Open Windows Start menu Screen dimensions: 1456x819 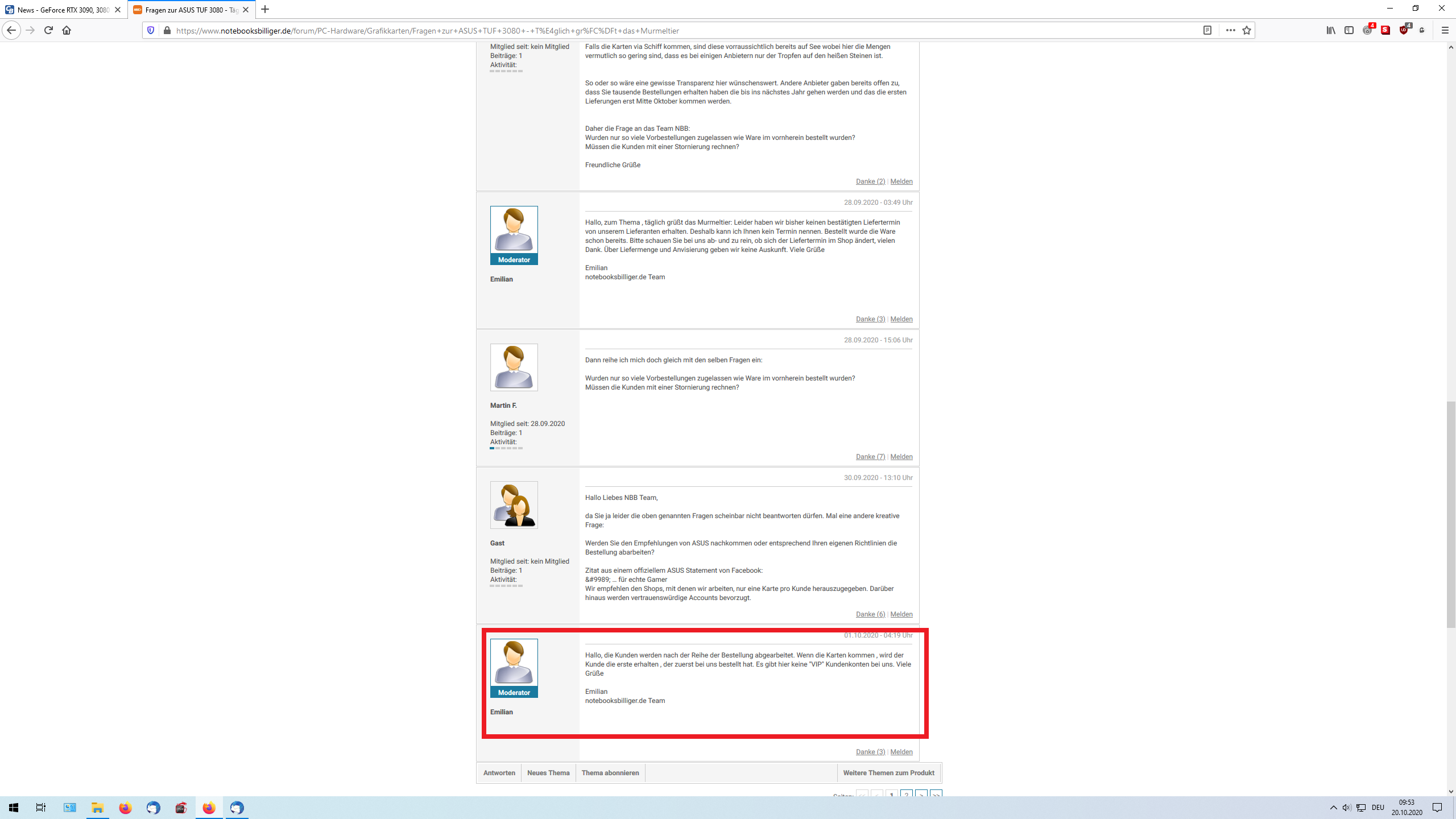tap(14, 808)
